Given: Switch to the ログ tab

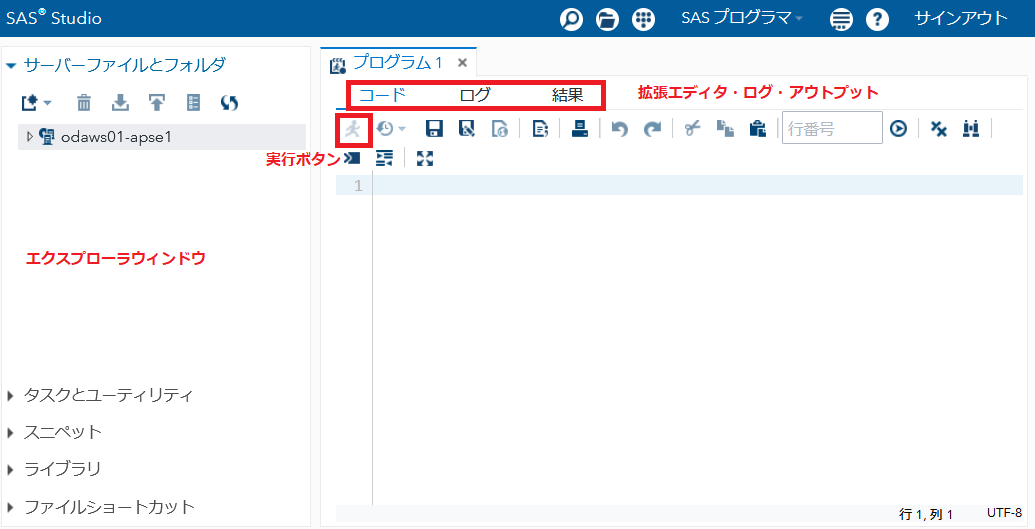Looking at the screenshot, I should coord(475,95).
